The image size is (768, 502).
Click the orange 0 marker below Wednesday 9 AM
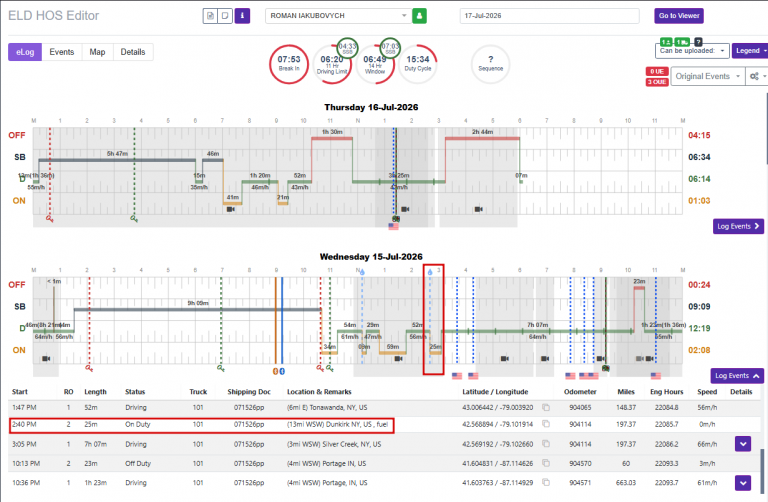275,372
